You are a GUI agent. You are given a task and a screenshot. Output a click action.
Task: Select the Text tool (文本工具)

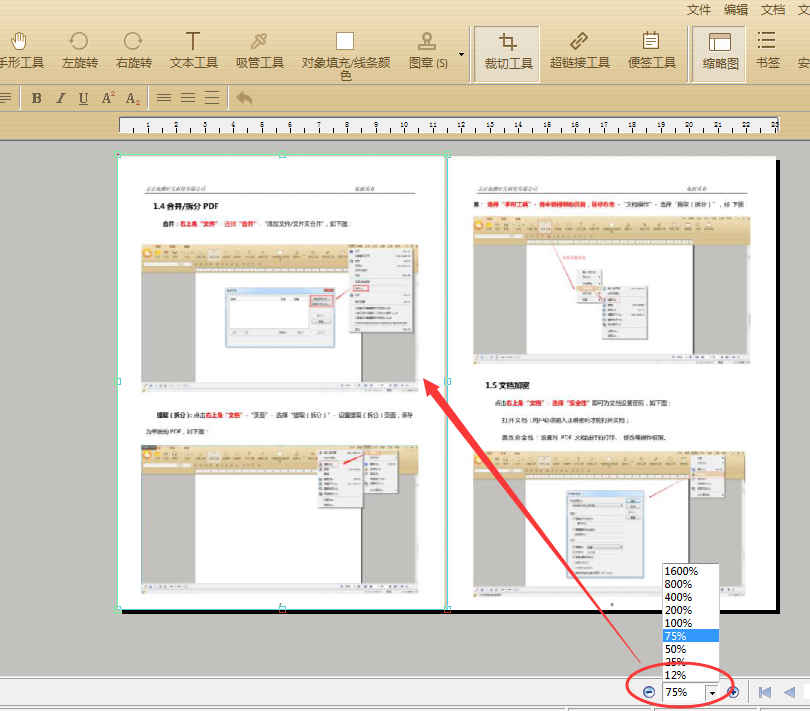(194, 51)
